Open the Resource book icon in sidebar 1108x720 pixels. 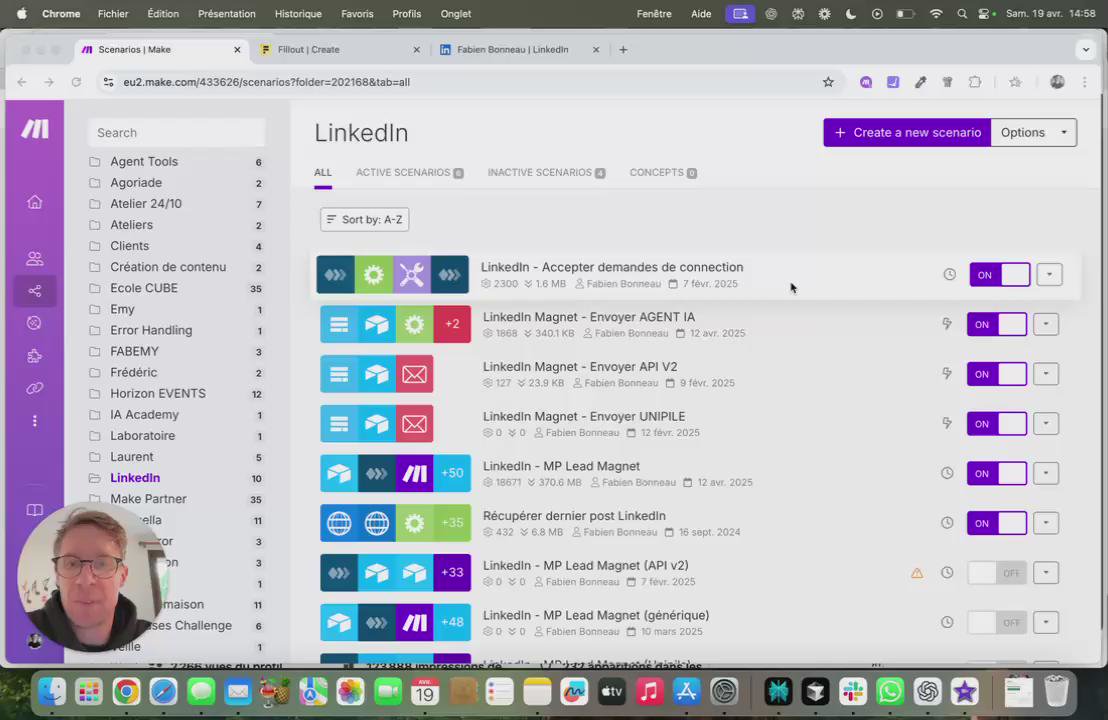[35, 510]
